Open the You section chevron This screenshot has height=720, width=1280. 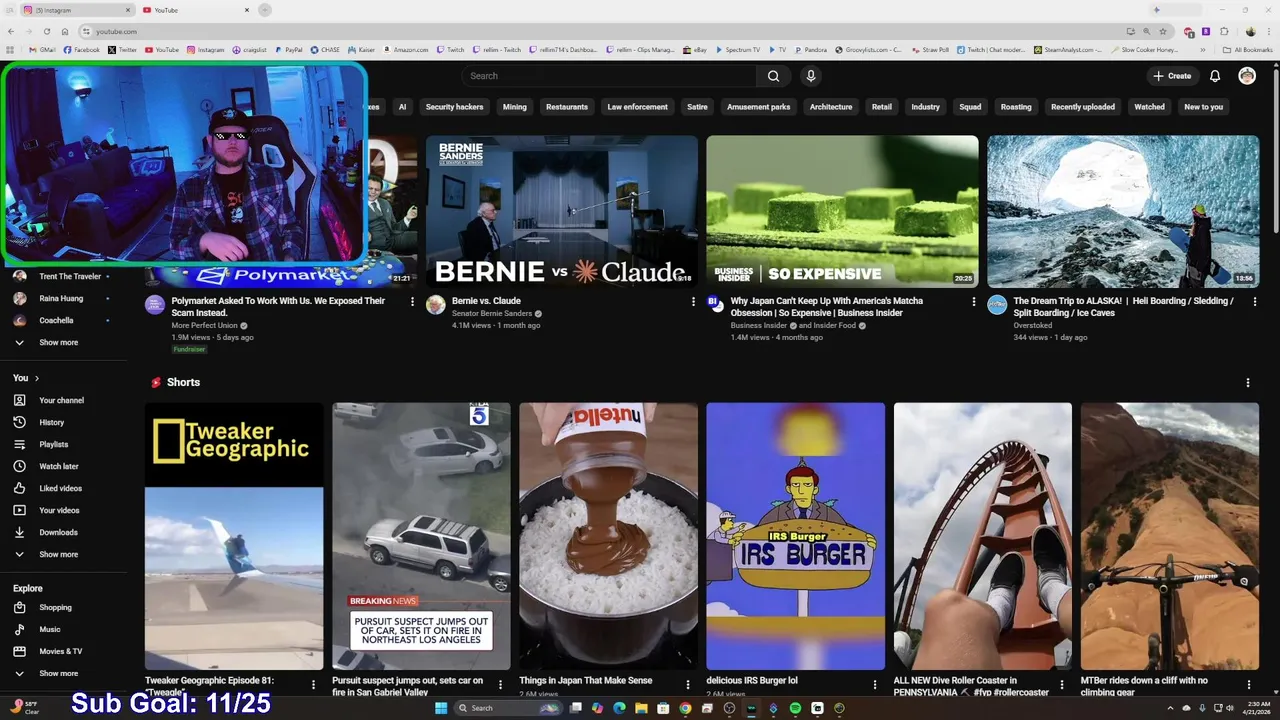[37, 378]
